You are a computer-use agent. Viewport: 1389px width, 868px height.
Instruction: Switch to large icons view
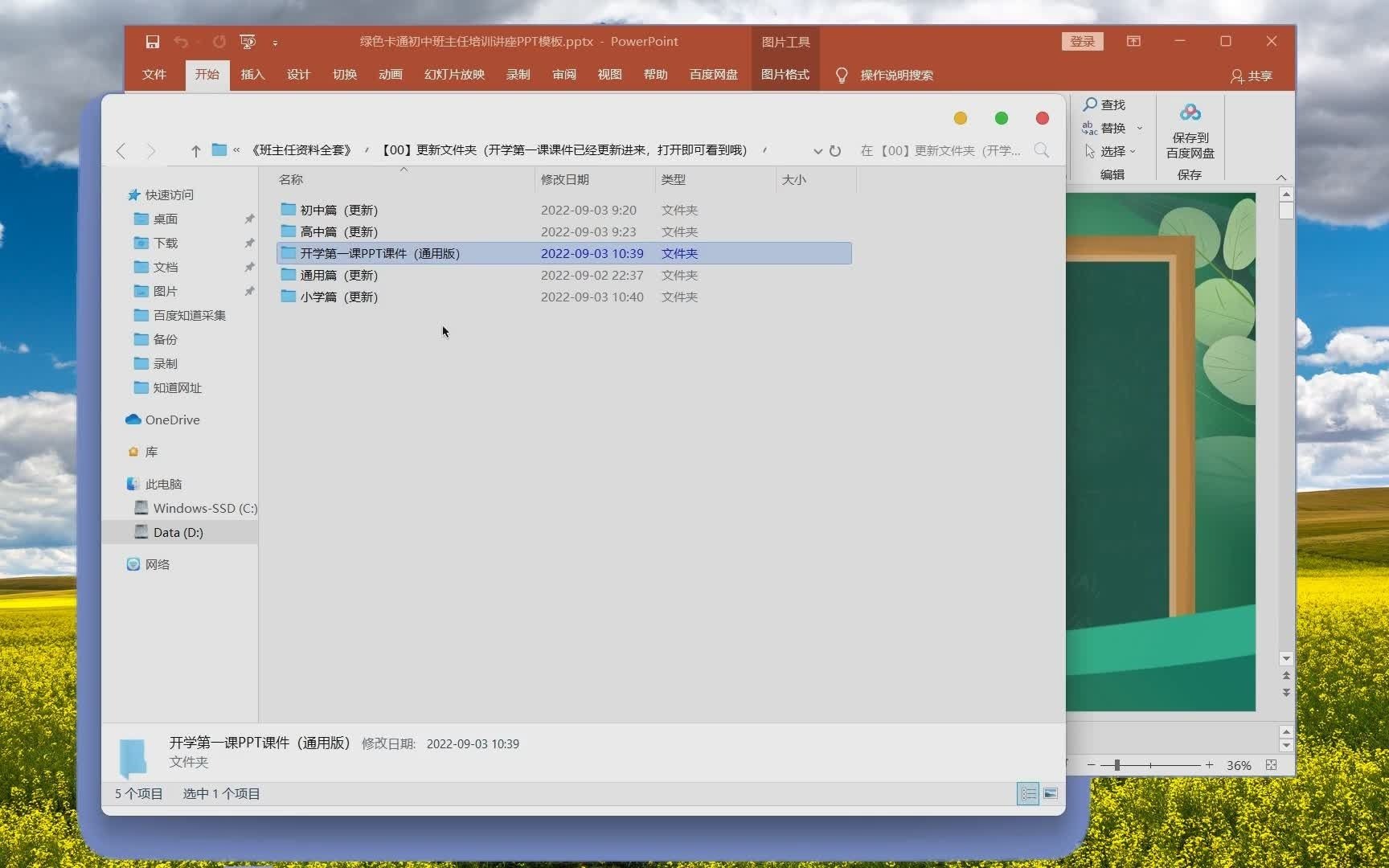1051,794
